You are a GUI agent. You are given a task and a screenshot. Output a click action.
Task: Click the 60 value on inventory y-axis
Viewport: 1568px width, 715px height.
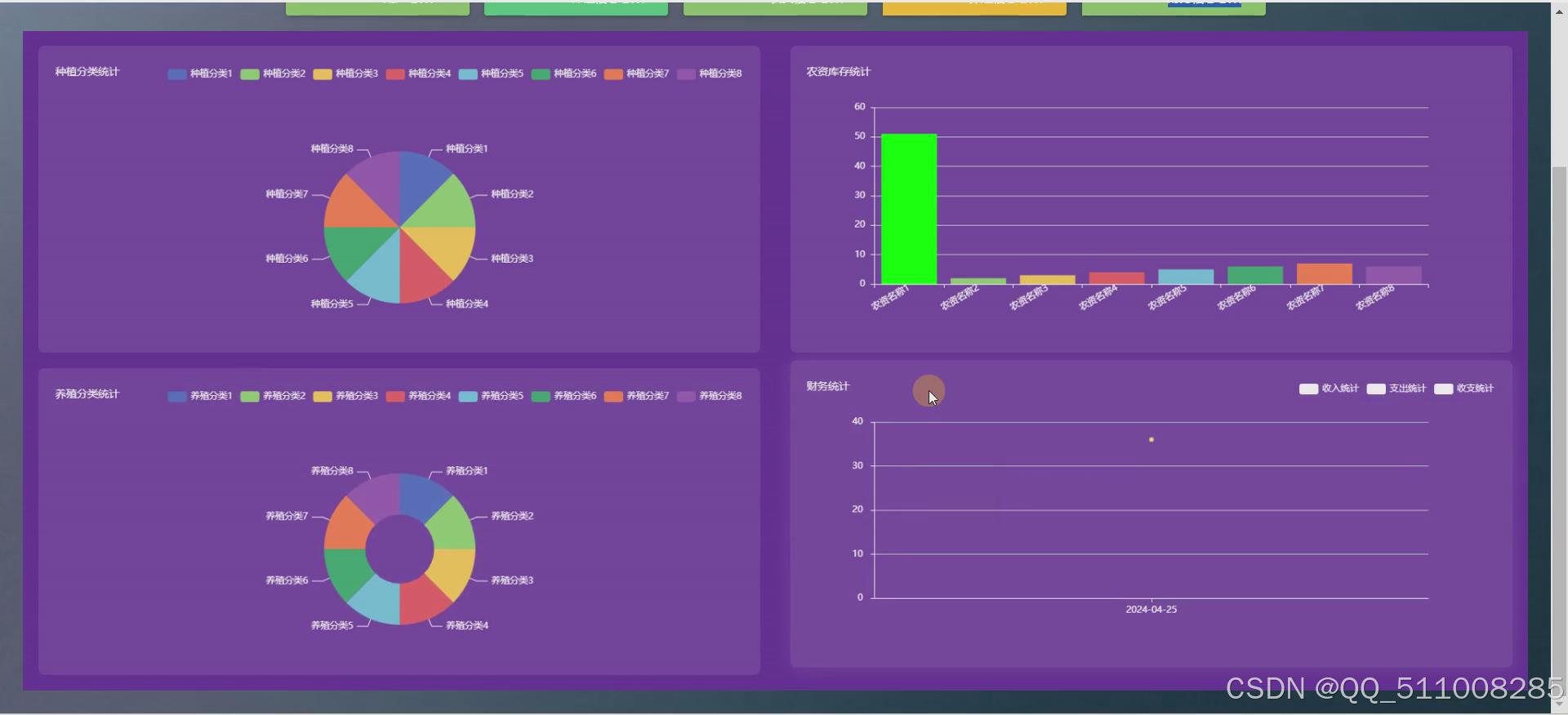860,107
